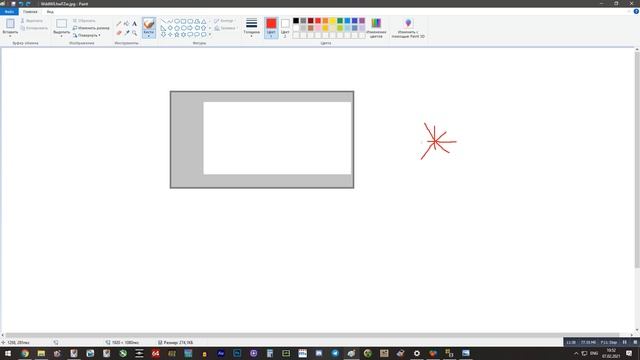Choose the Down arrow shape
Viewport: 640px width, 360px height.
click(x=163, y=34)
